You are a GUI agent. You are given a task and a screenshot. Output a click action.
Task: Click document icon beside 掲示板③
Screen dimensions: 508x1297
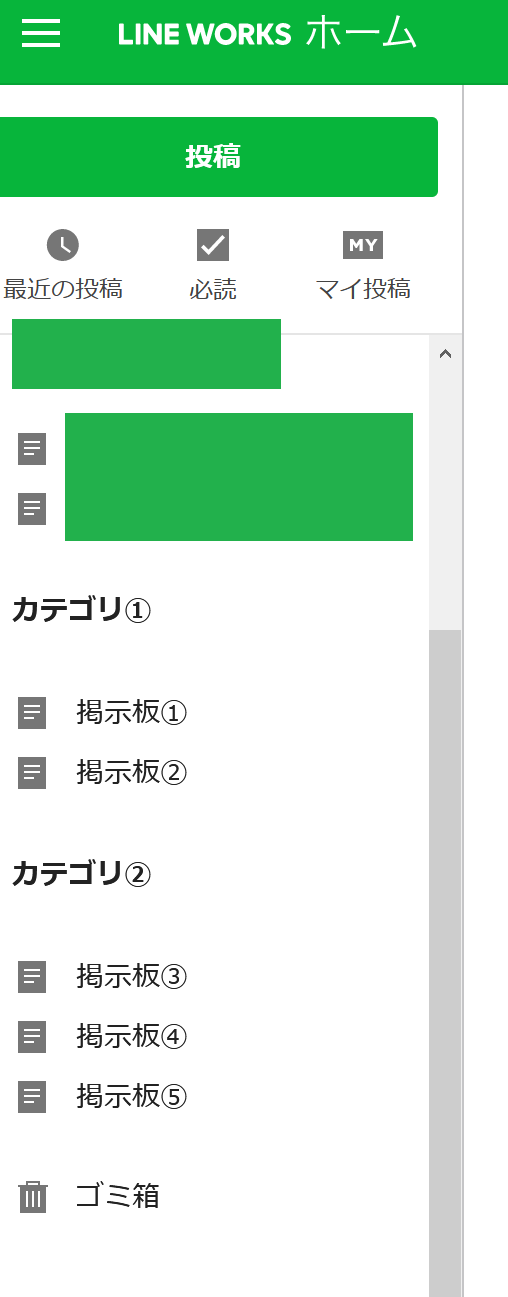(32, 976)
